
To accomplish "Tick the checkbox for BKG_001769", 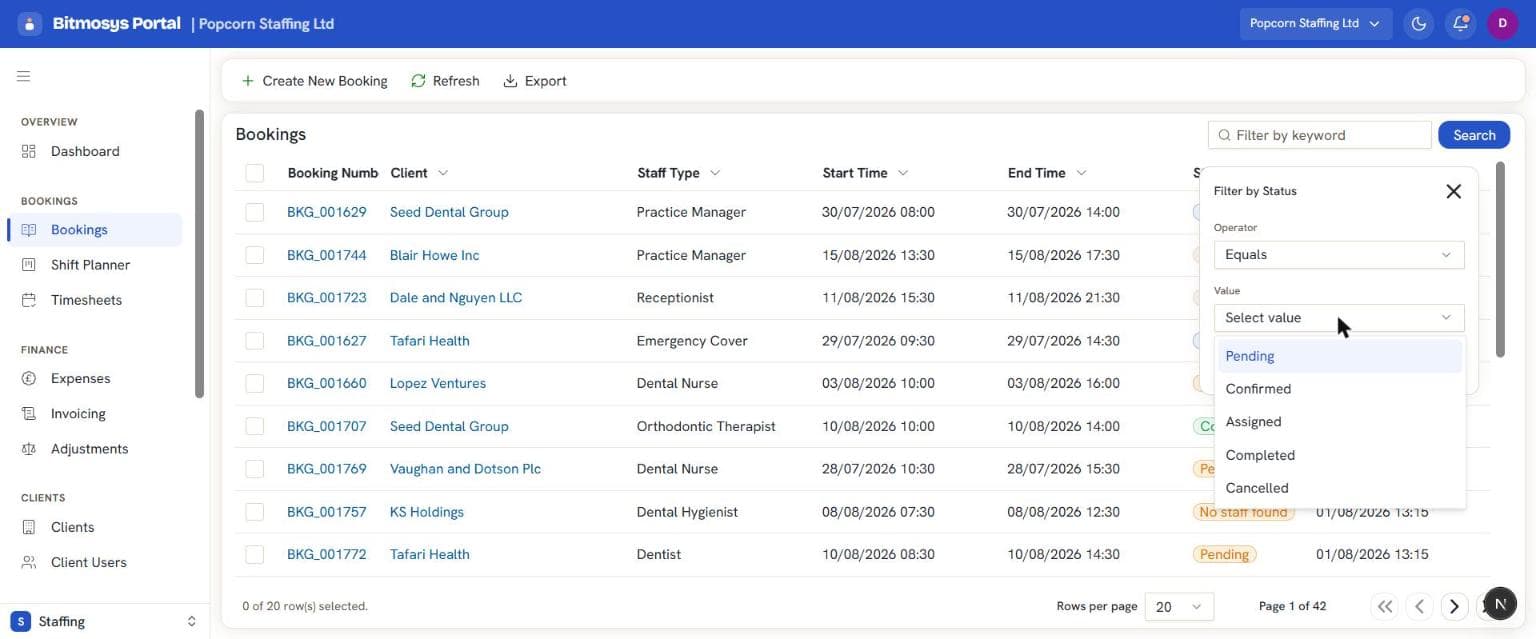I will (x=255, y=469).
